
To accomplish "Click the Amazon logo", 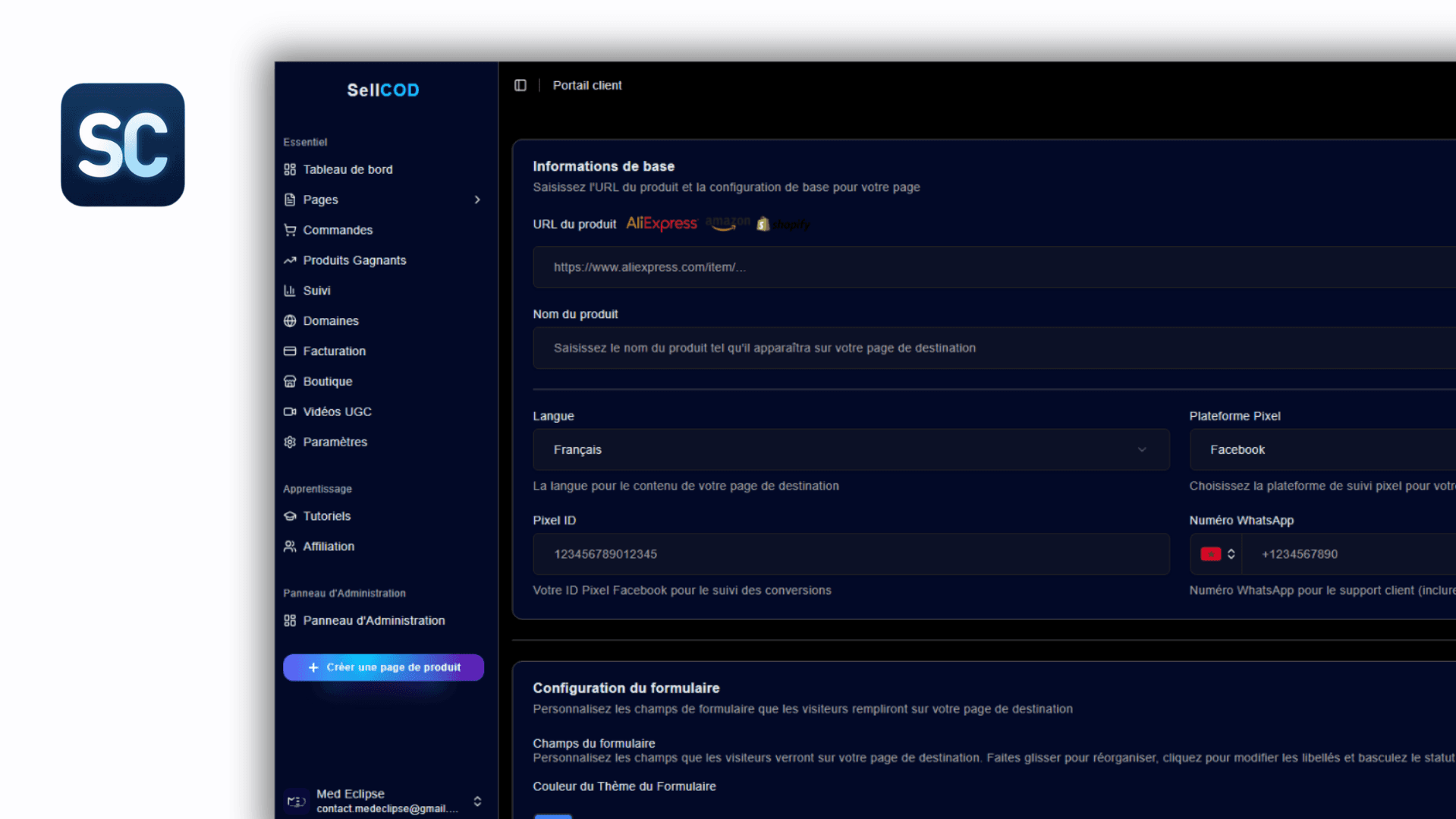I will (728, 223).
